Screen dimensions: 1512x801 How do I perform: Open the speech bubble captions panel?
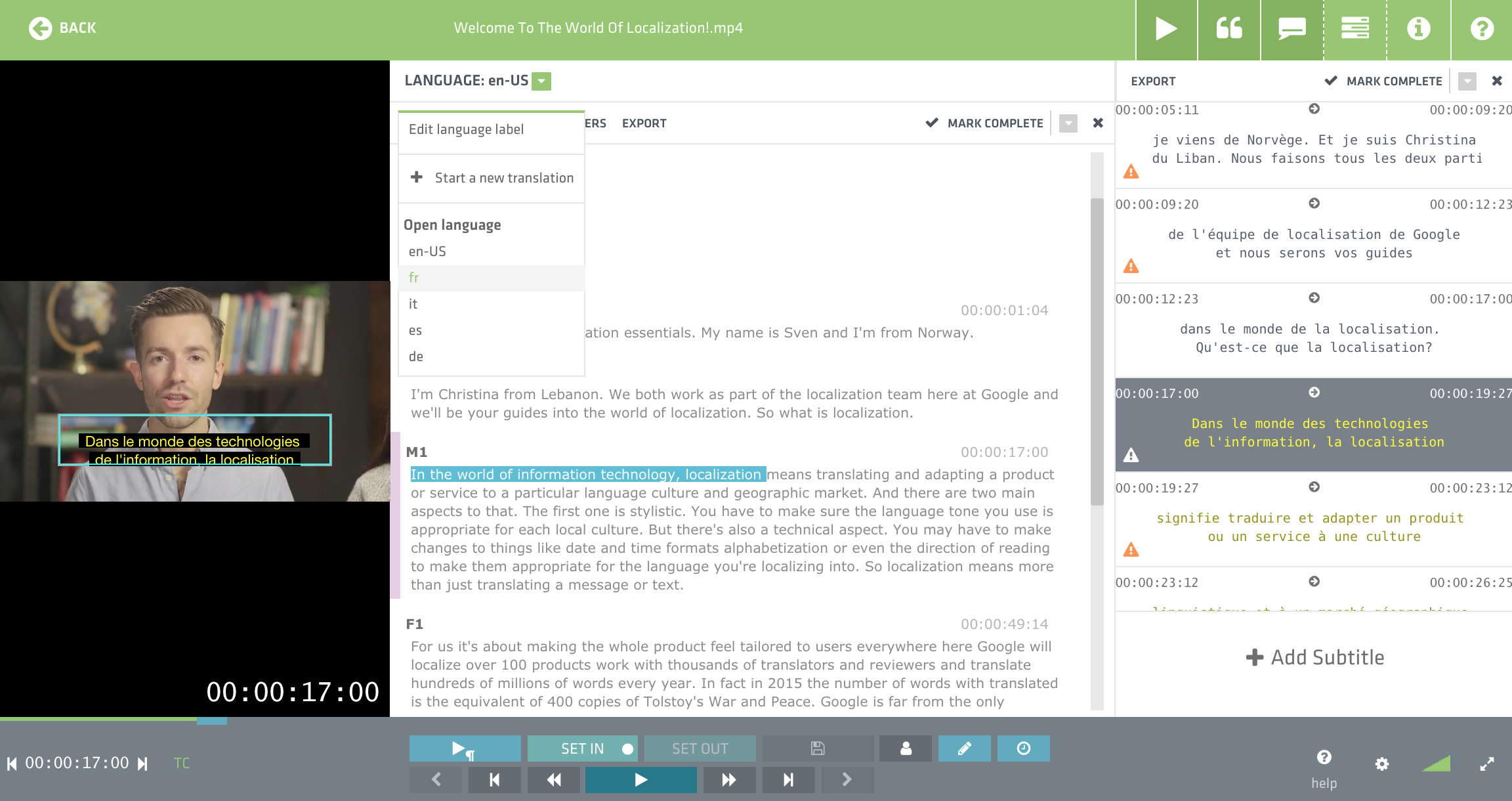(1291, 29)
